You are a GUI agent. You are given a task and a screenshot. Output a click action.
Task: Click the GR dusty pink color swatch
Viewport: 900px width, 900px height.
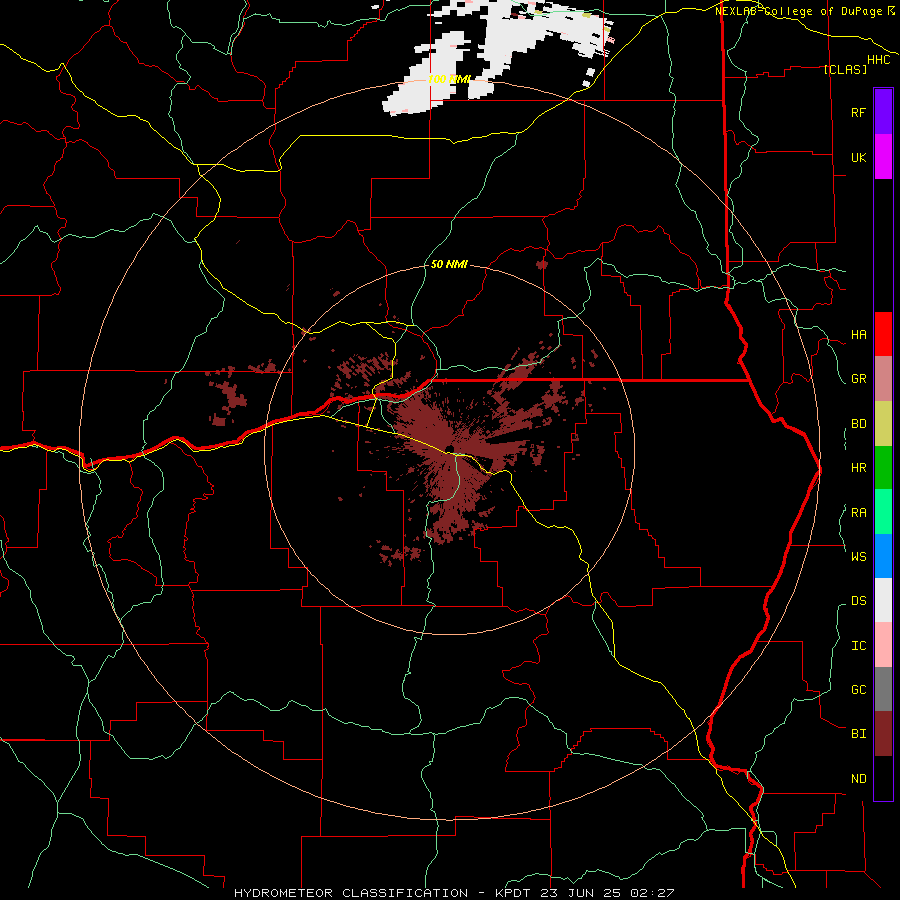[x=883, y=379]
